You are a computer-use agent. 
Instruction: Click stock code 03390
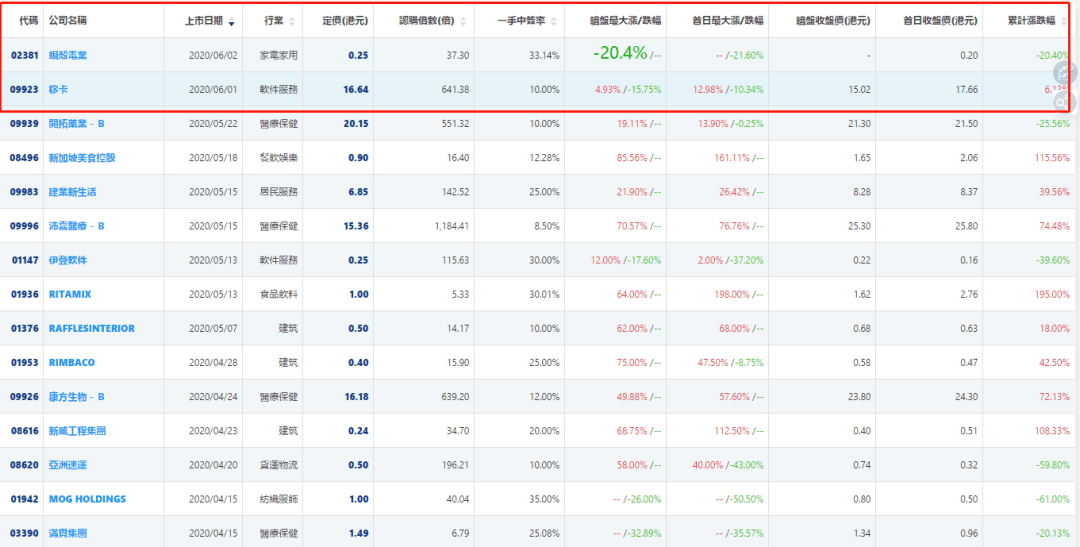[x=24, y=533]
